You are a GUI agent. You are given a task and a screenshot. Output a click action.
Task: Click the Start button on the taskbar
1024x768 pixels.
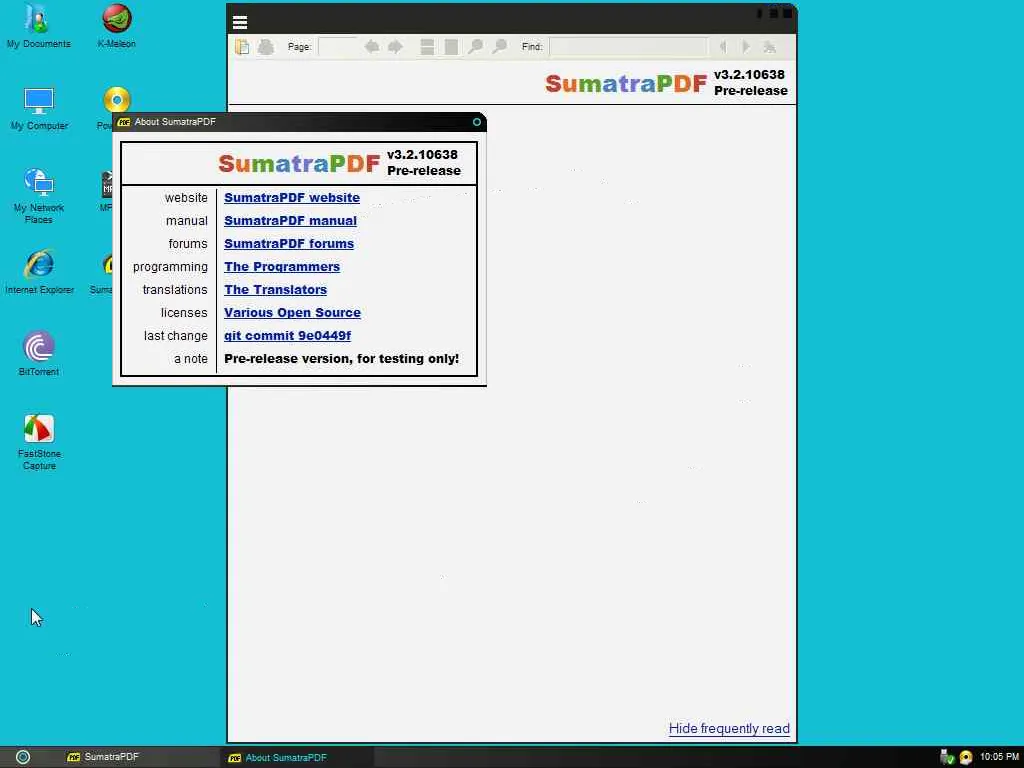[x=23, y=758]
